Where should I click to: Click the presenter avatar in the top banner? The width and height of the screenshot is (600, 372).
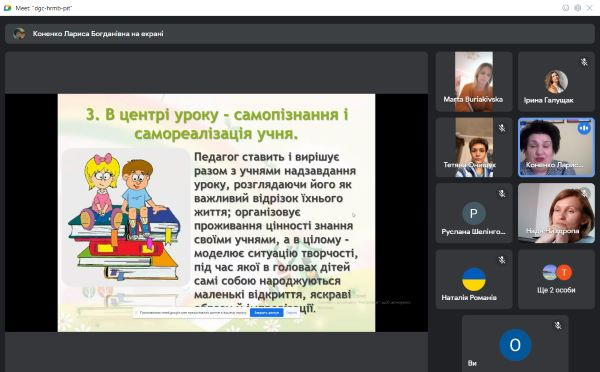19,34
